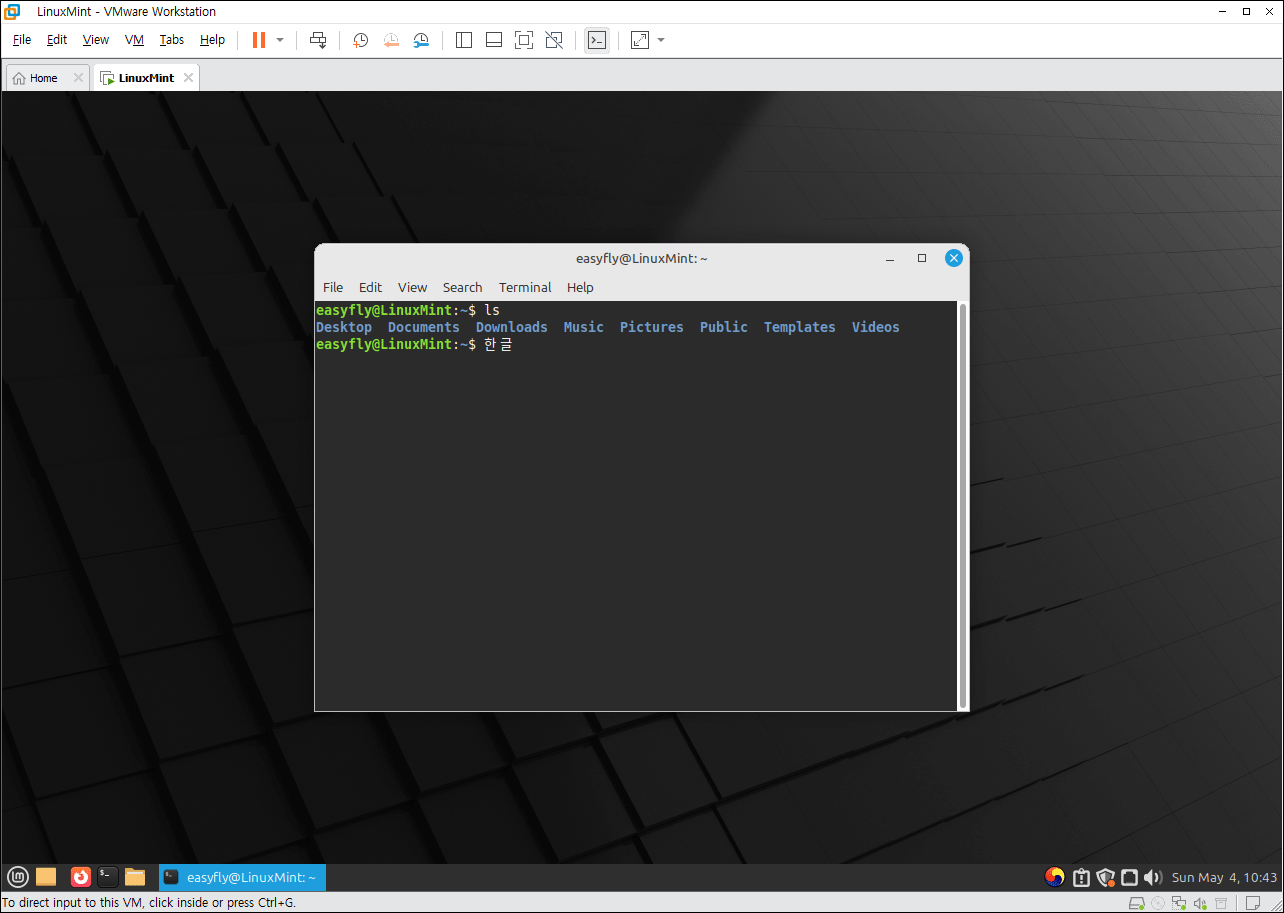1284x913 pixels.
Task: Open the snapshot manager wrench icon
Action: click(x=421, y=40)
